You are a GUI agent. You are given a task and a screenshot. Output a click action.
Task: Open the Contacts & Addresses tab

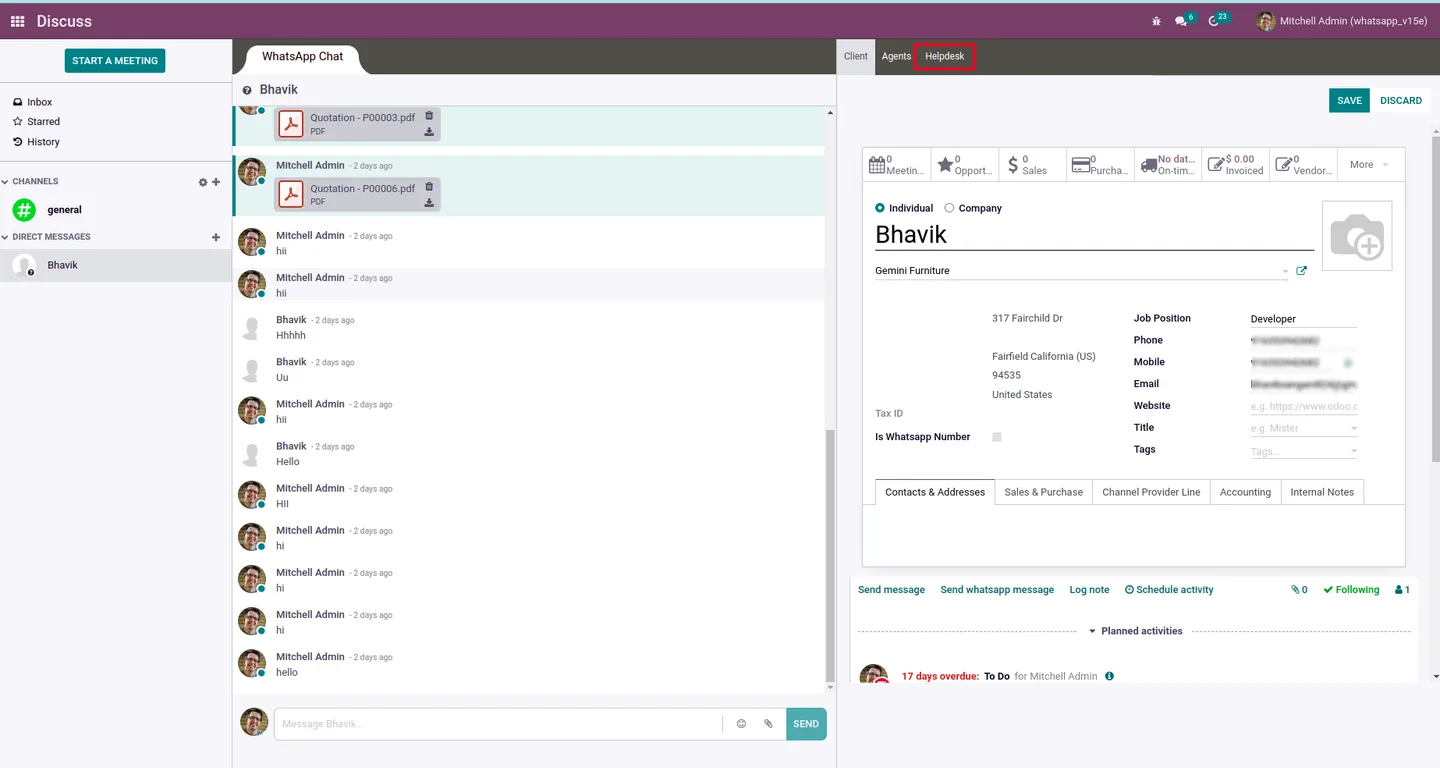pos(935,492)
